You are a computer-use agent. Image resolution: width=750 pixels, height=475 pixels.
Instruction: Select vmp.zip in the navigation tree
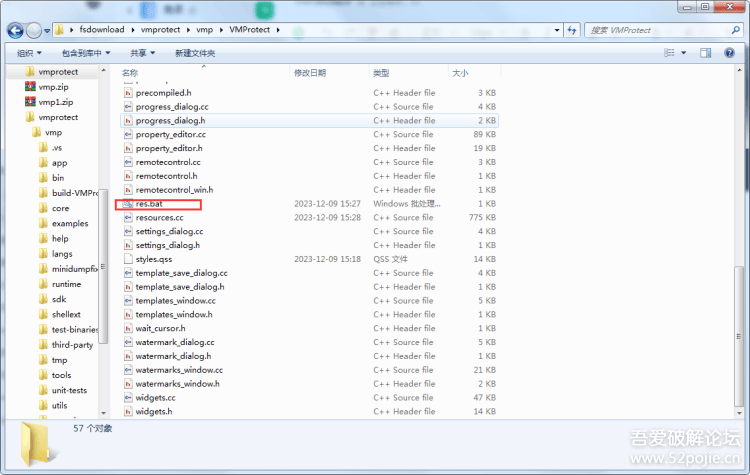click(47, 87)
